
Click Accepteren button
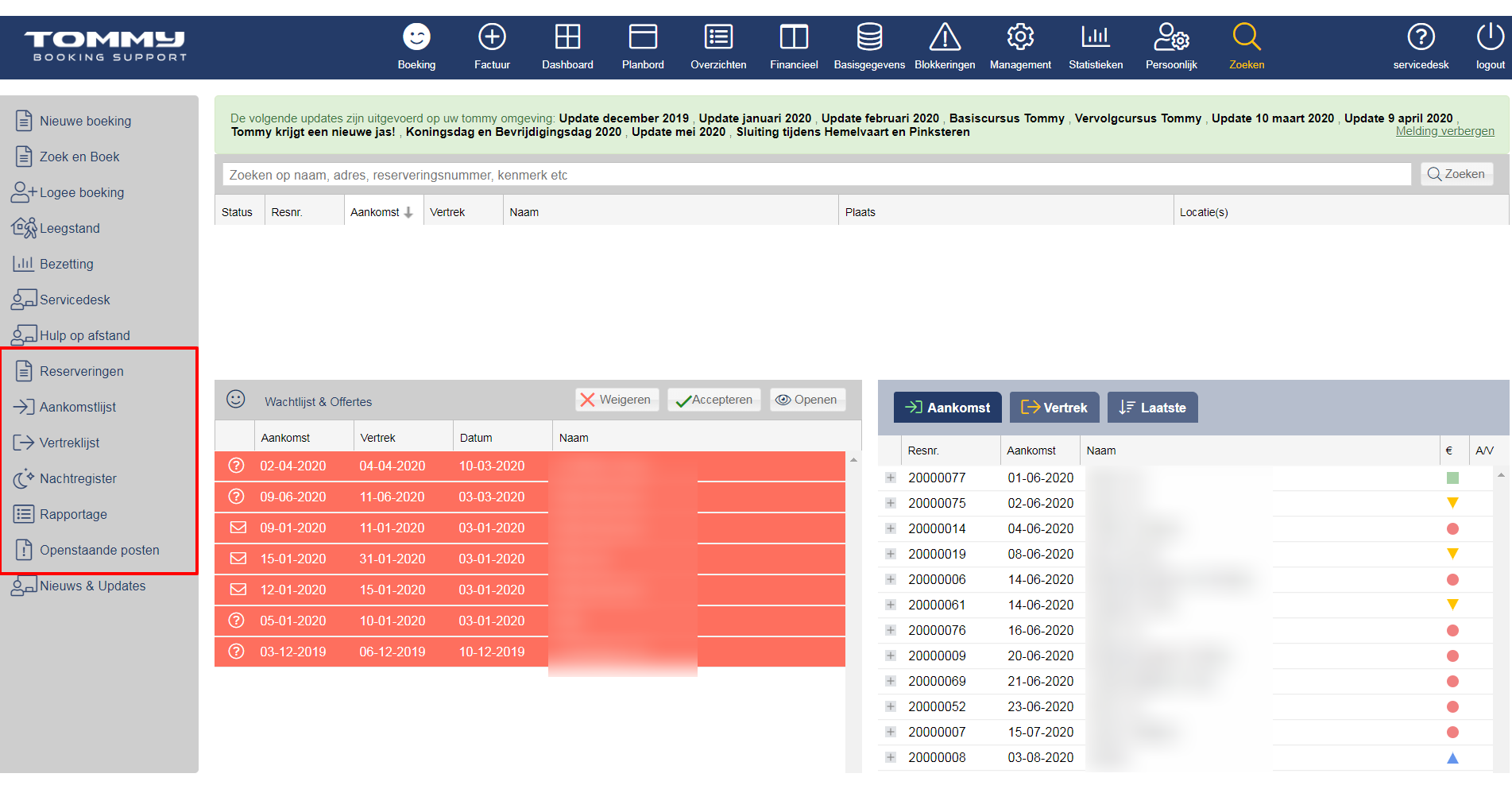714,400
